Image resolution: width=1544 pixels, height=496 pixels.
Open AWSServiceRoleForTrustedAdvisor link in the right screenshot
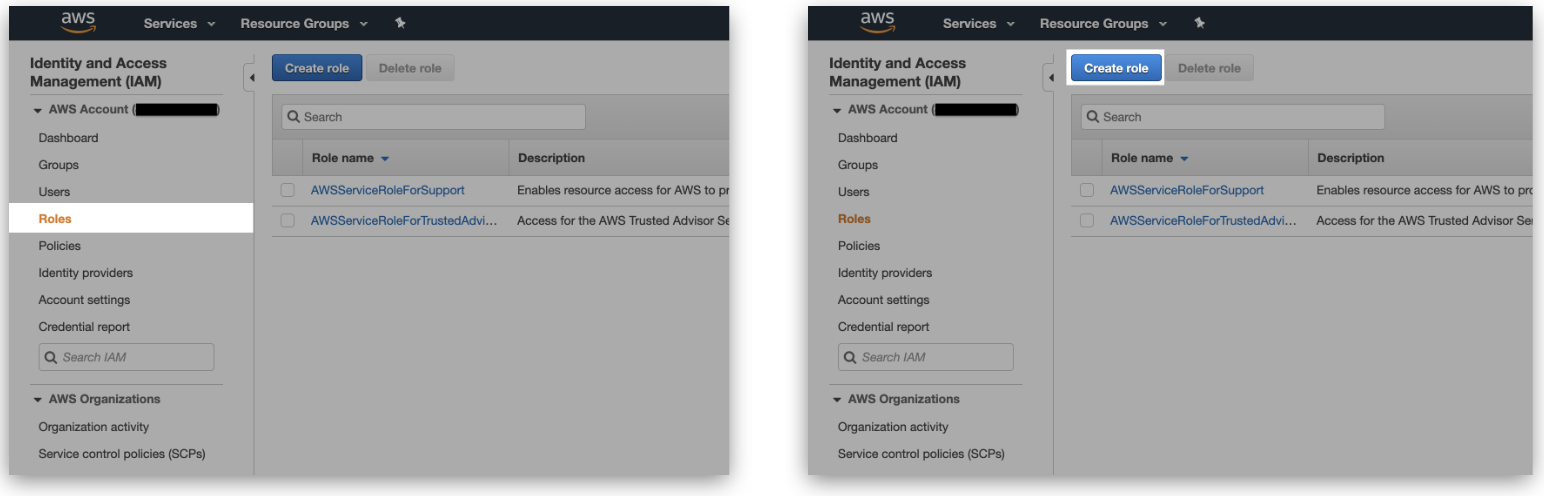(1203, 220)
